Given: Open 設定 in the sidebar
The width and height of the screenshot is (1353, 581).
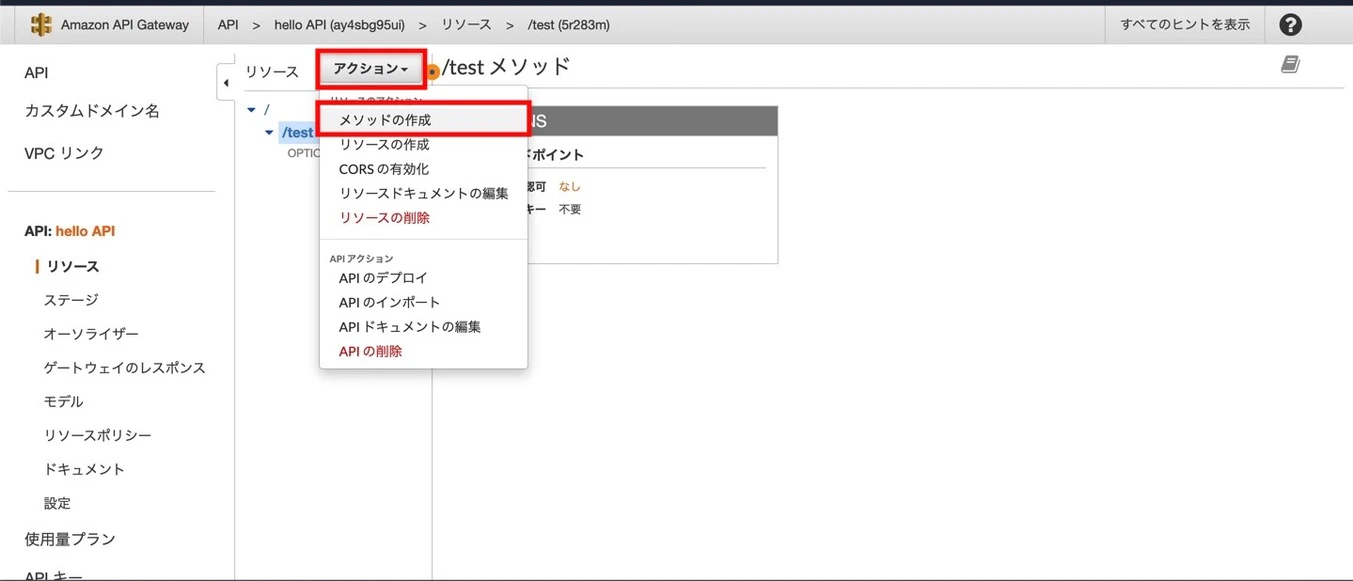Looking at the screenshot, I should (x=57, y=503).
